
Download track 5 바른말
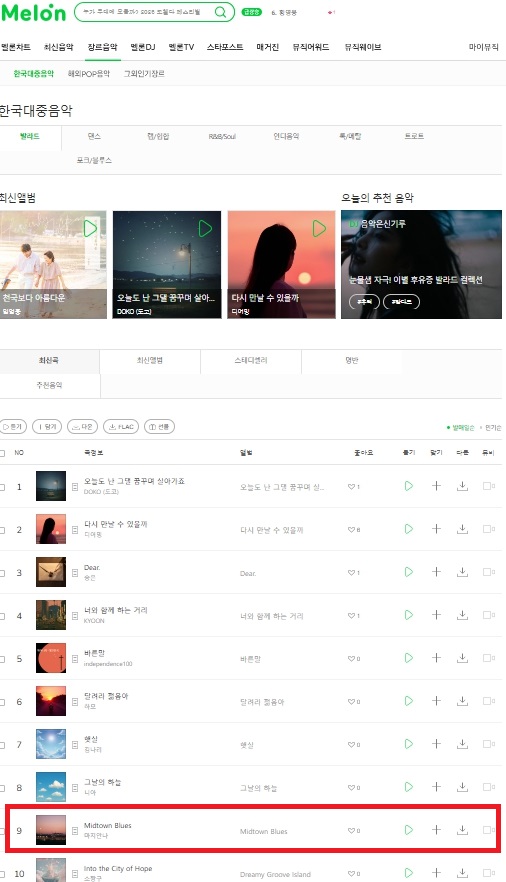pyautogui.click(x=462, y=658)
